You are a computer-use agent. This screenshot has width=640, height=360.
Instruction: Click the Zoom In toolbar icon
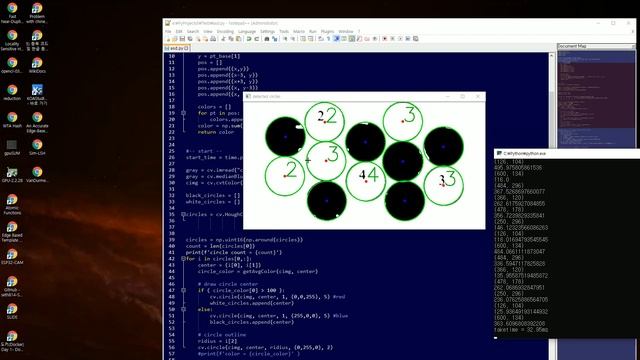(285, 39)
